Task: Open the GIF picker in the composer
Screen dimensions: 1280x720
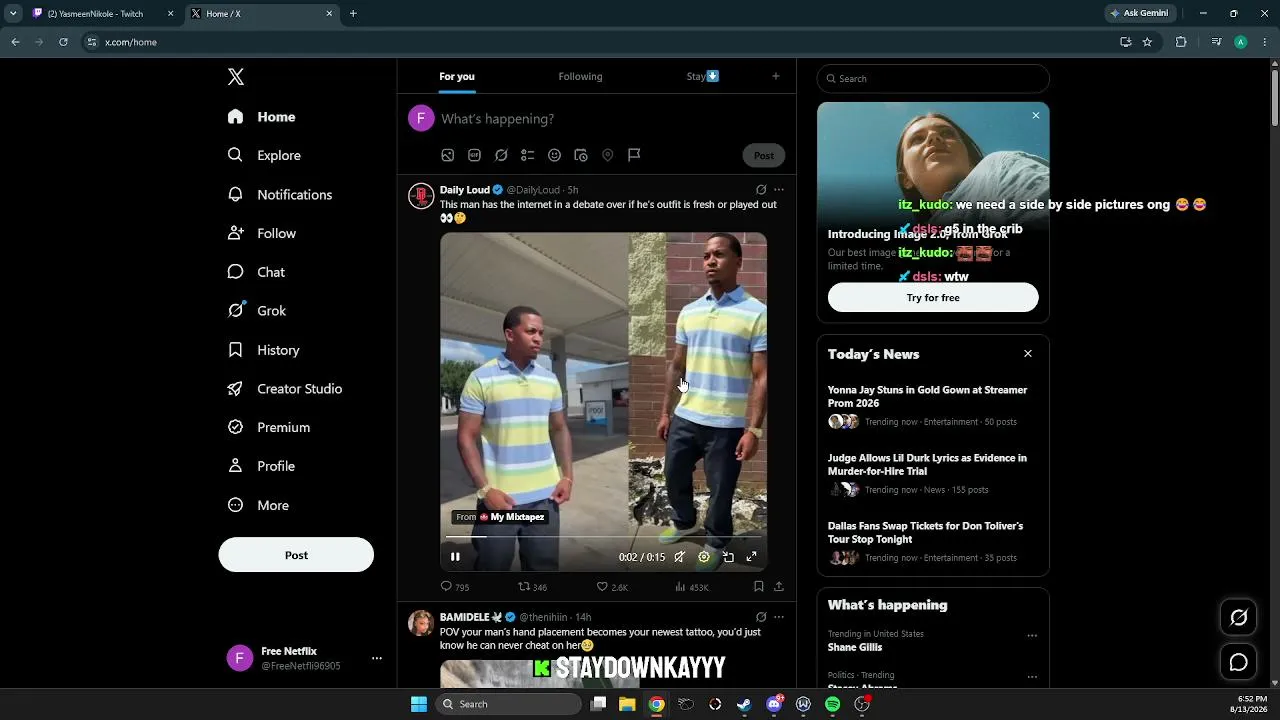Action: point(475,155)
